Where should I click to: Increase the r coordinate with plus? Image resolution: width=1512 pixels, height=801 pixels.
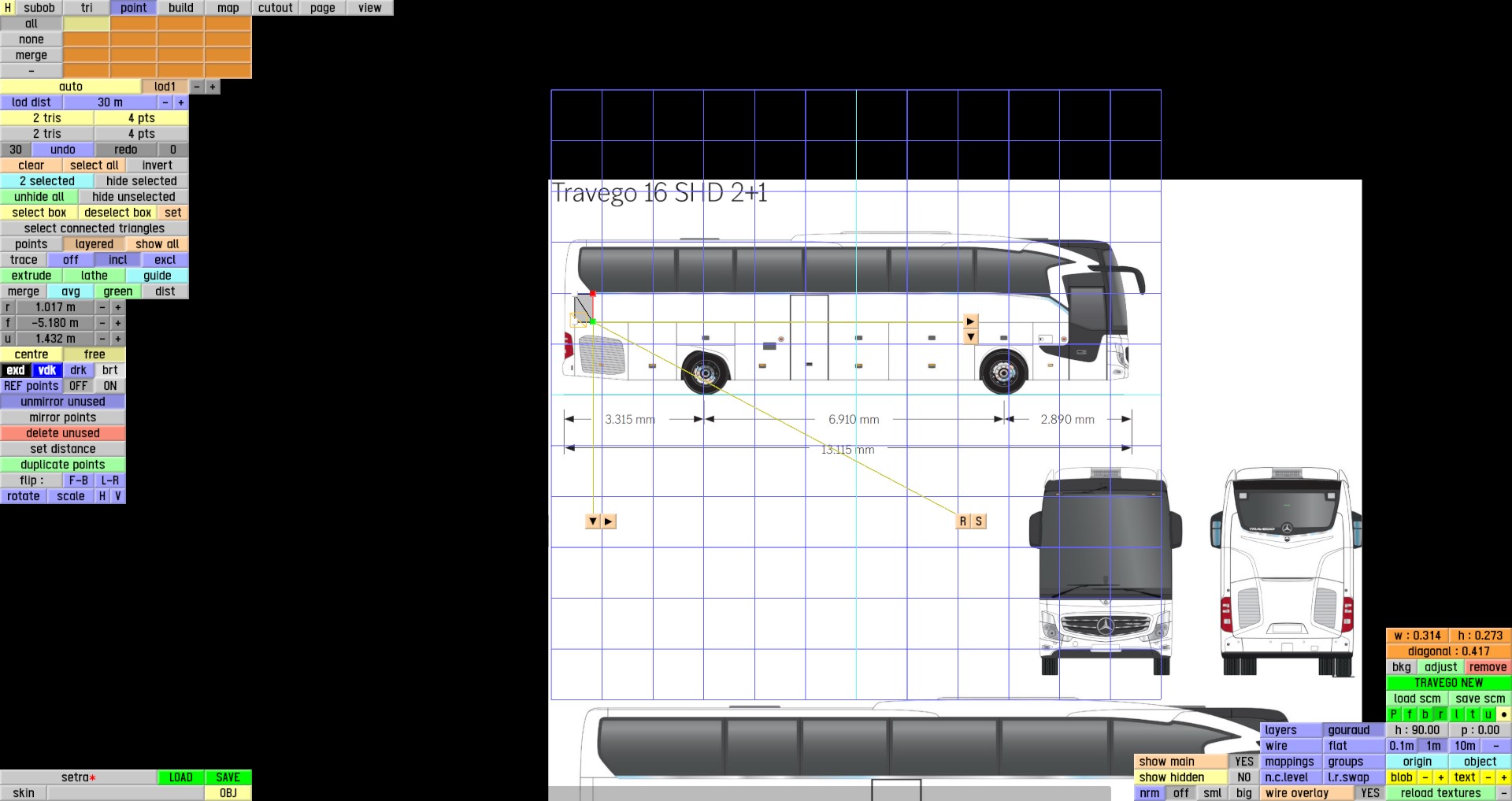tap(118, 307)
